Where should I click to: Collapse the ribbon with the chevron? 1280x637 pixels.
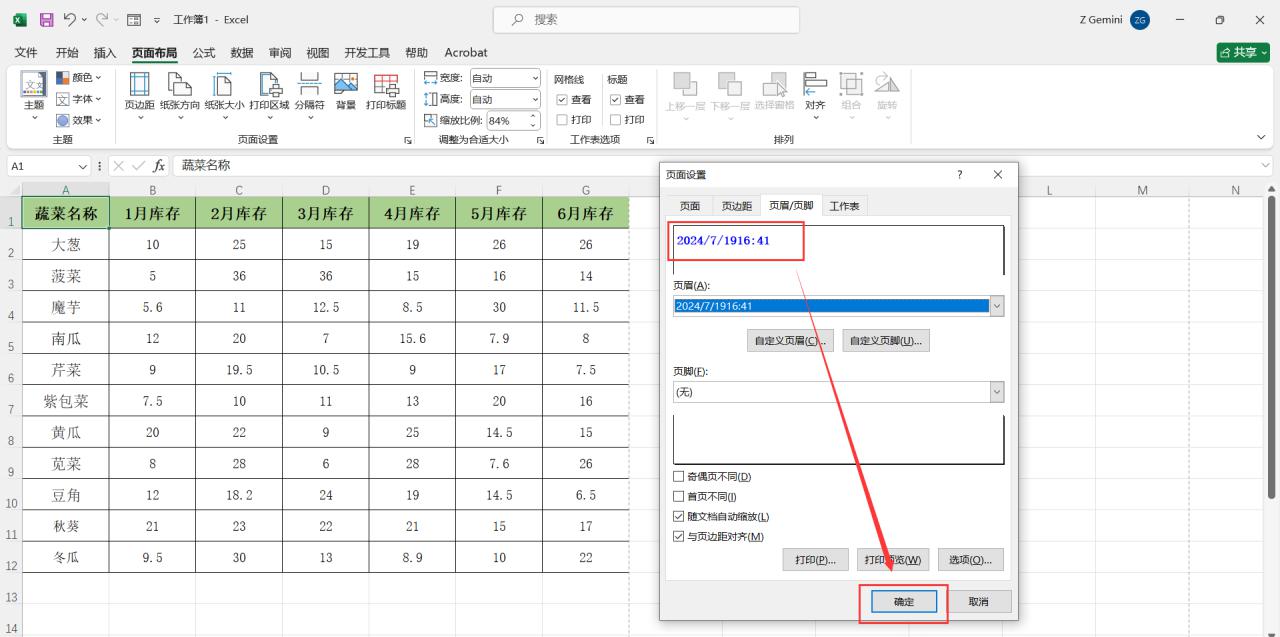[1261, 137]
